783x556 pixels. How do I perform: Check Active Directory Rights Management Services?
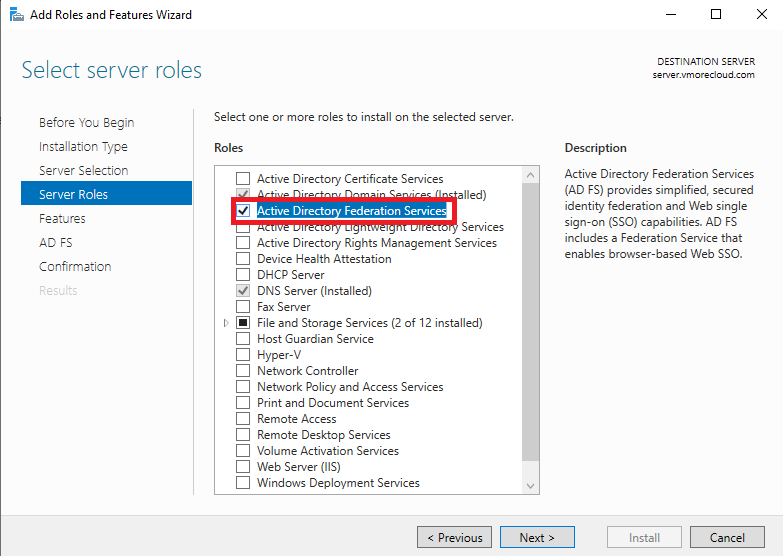[243, 242]
